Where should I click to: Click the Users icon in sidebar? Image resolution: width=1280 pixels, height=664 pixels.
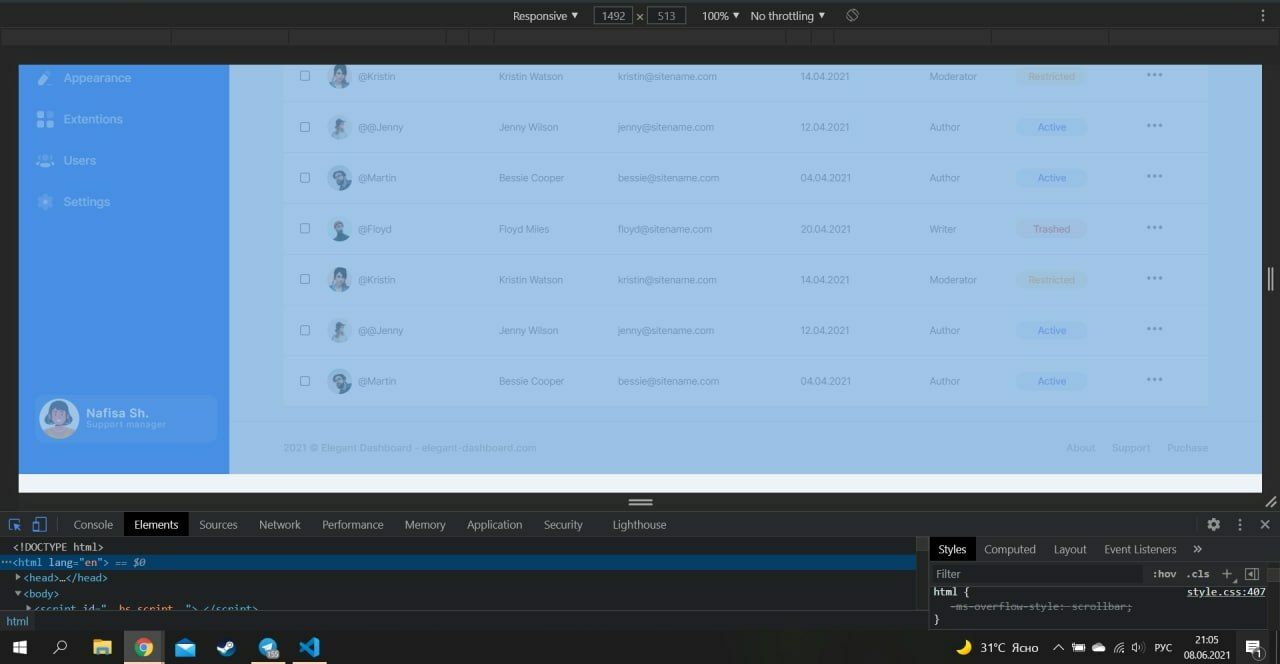pos(45,160)
